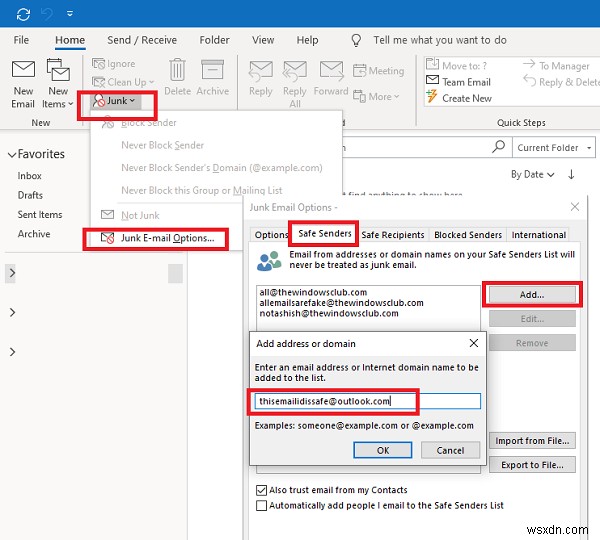This screenshot has height=540, width=600.
Task: Switch to the View ribbon tab
Action: tap(263, 40)
